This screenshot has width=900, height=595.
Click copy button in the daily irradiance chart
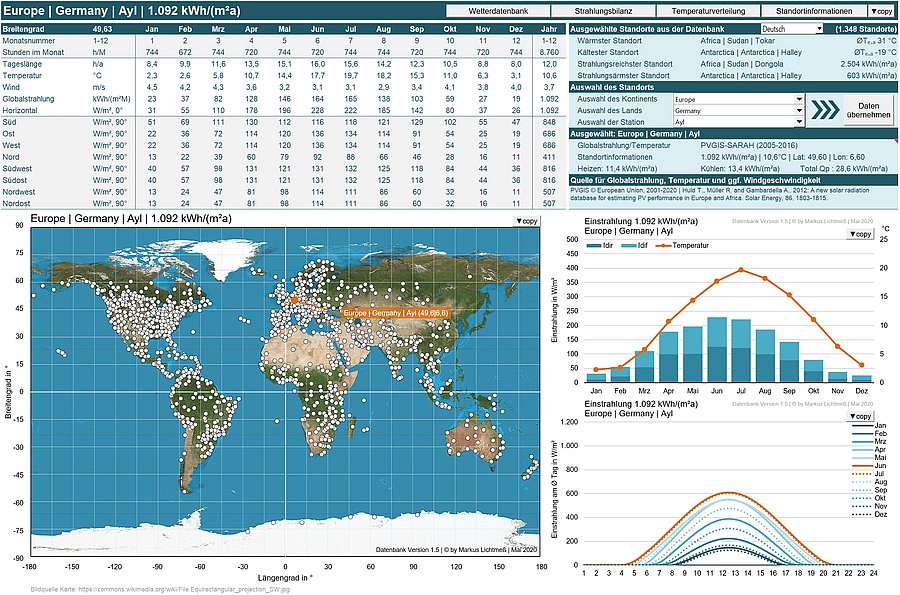point(859,416)
